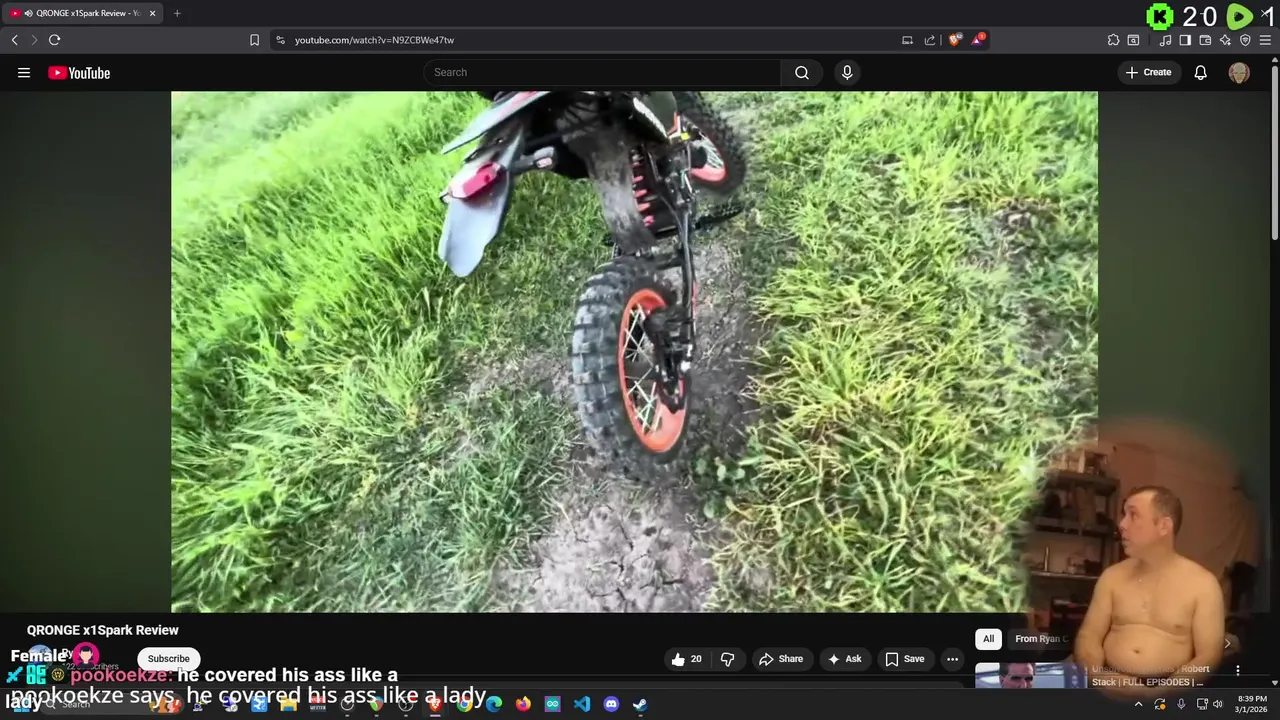
Task: Open the extensions puzzle icon
Action: tap(1113, 40)
